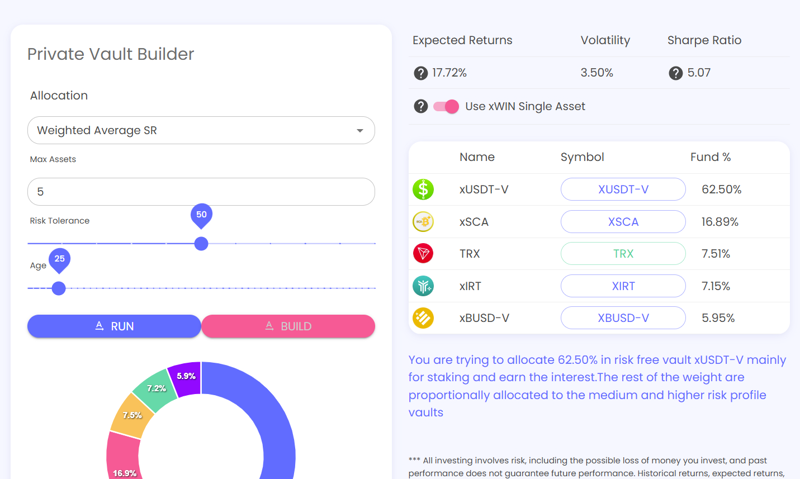Click the Max Assets input field

tap(200, 191)
